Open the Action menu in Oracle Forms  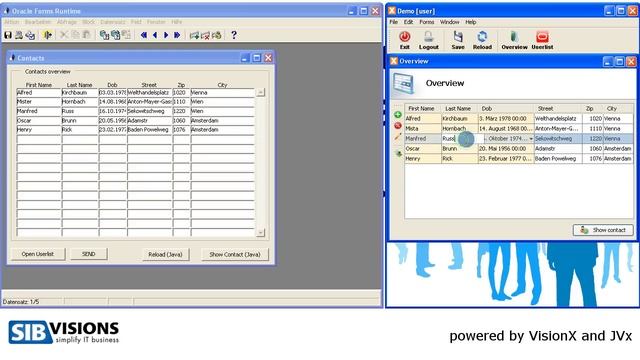12,22
